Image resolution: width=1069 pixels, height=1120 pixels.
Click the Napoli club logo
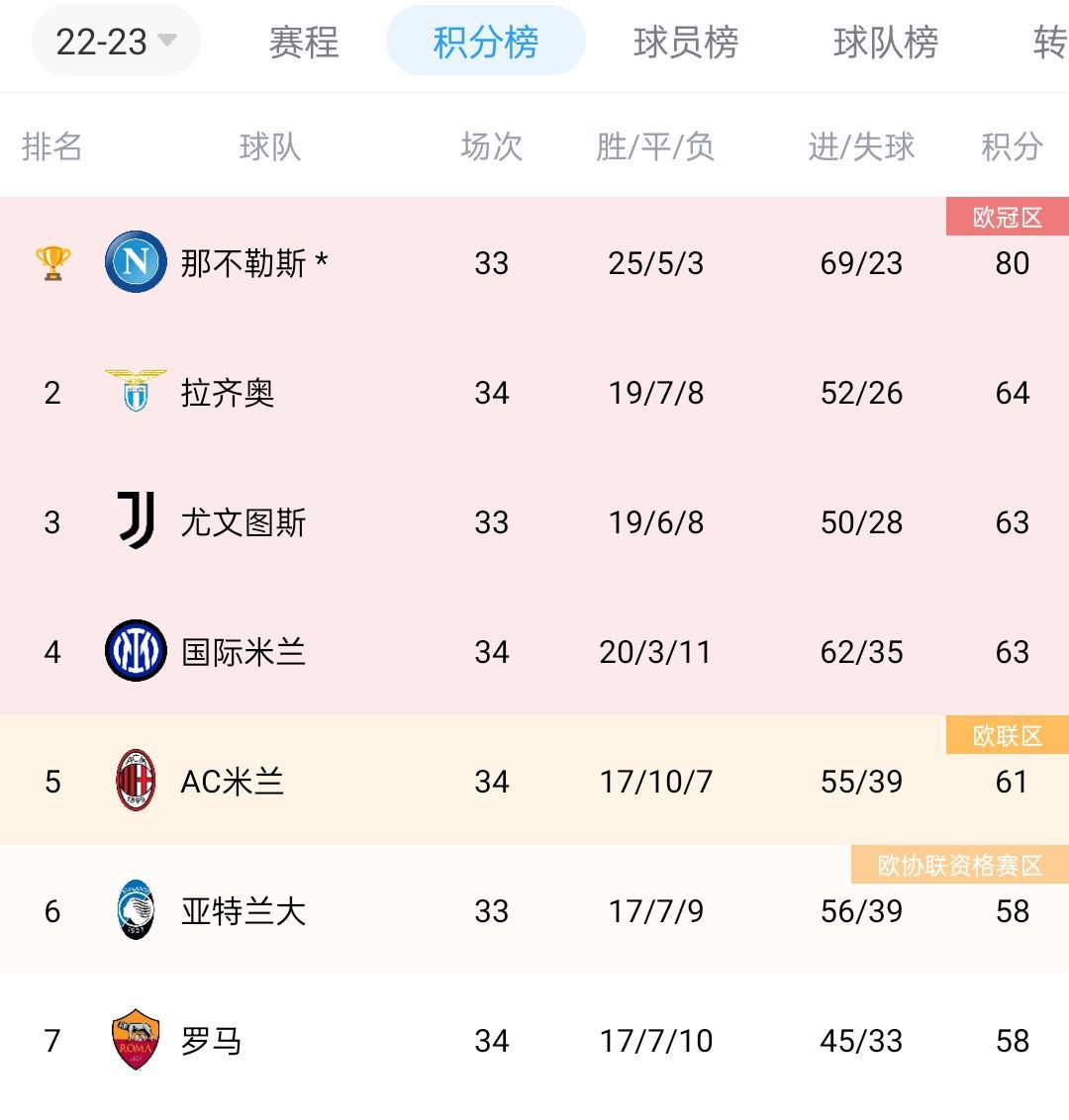pos(136,261)
